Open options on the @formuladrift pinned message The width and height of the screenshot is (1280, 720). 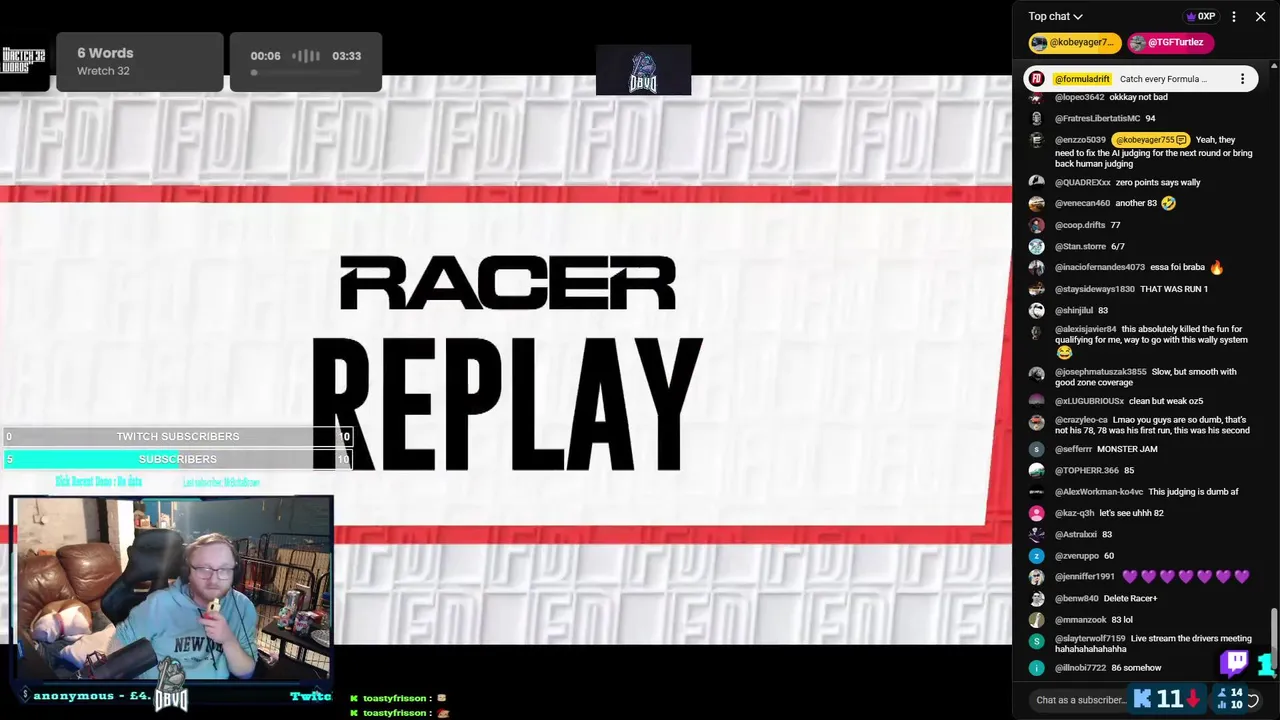point(1242,79)
